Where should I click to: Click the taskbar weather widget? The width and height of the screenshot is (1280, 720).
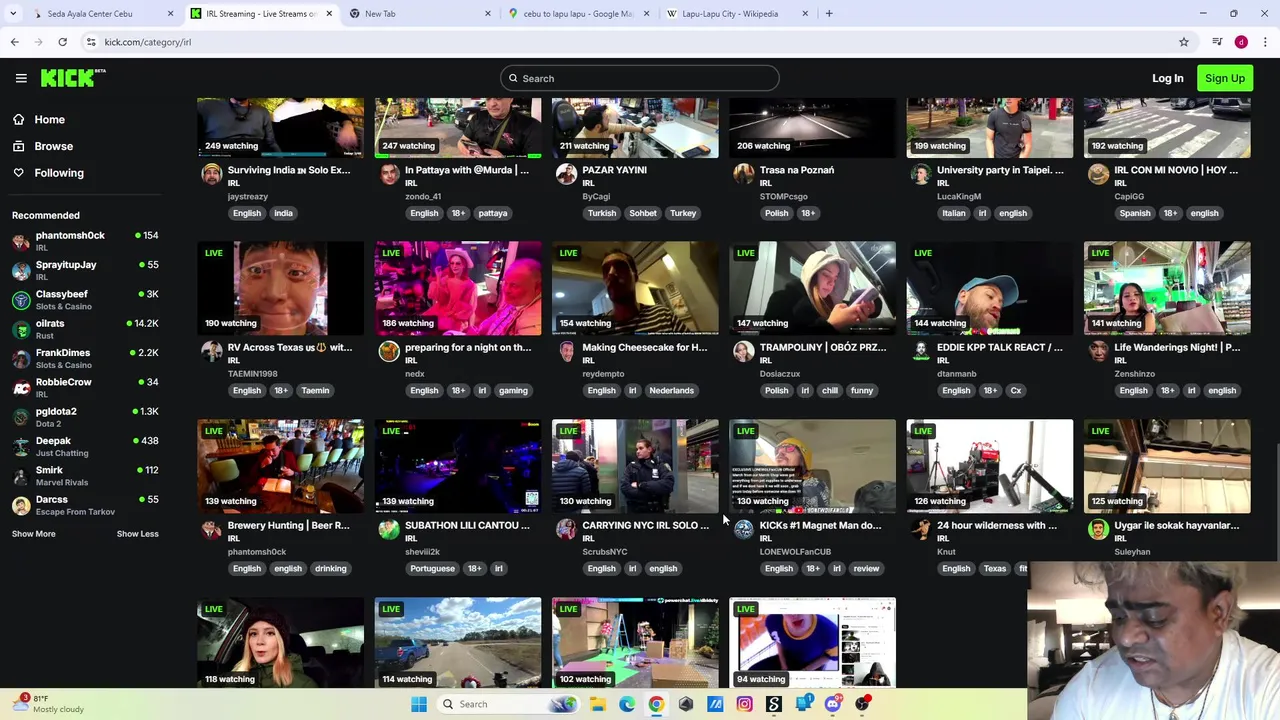click(x=48, y=704)
